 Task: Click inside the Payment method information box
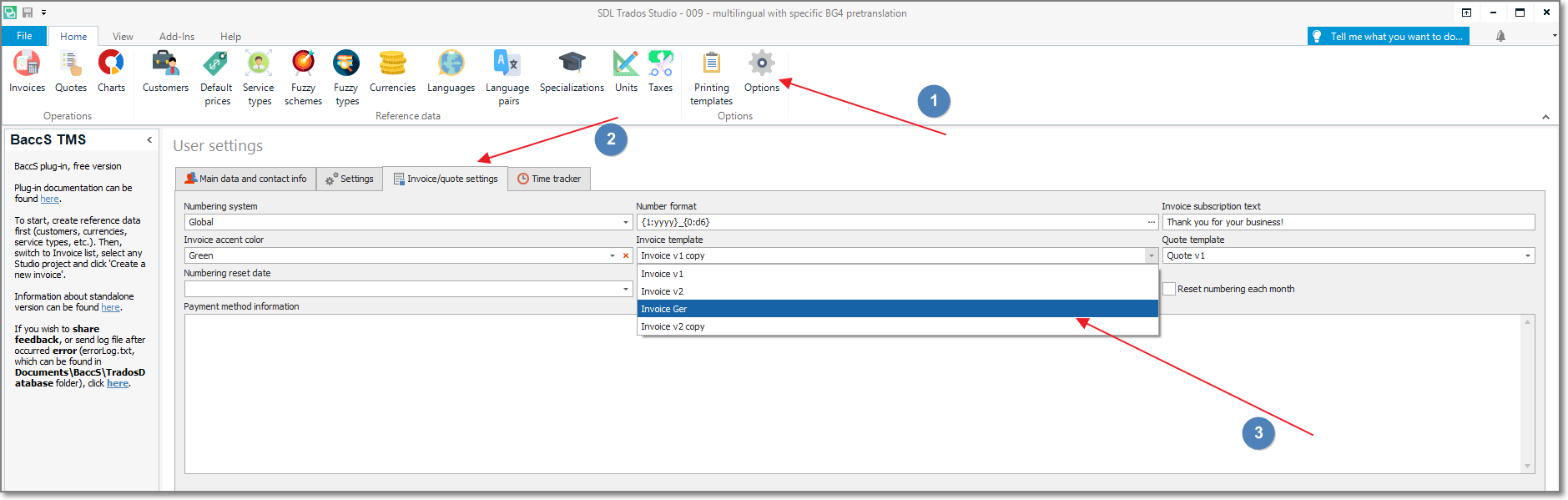coord(852,394)
